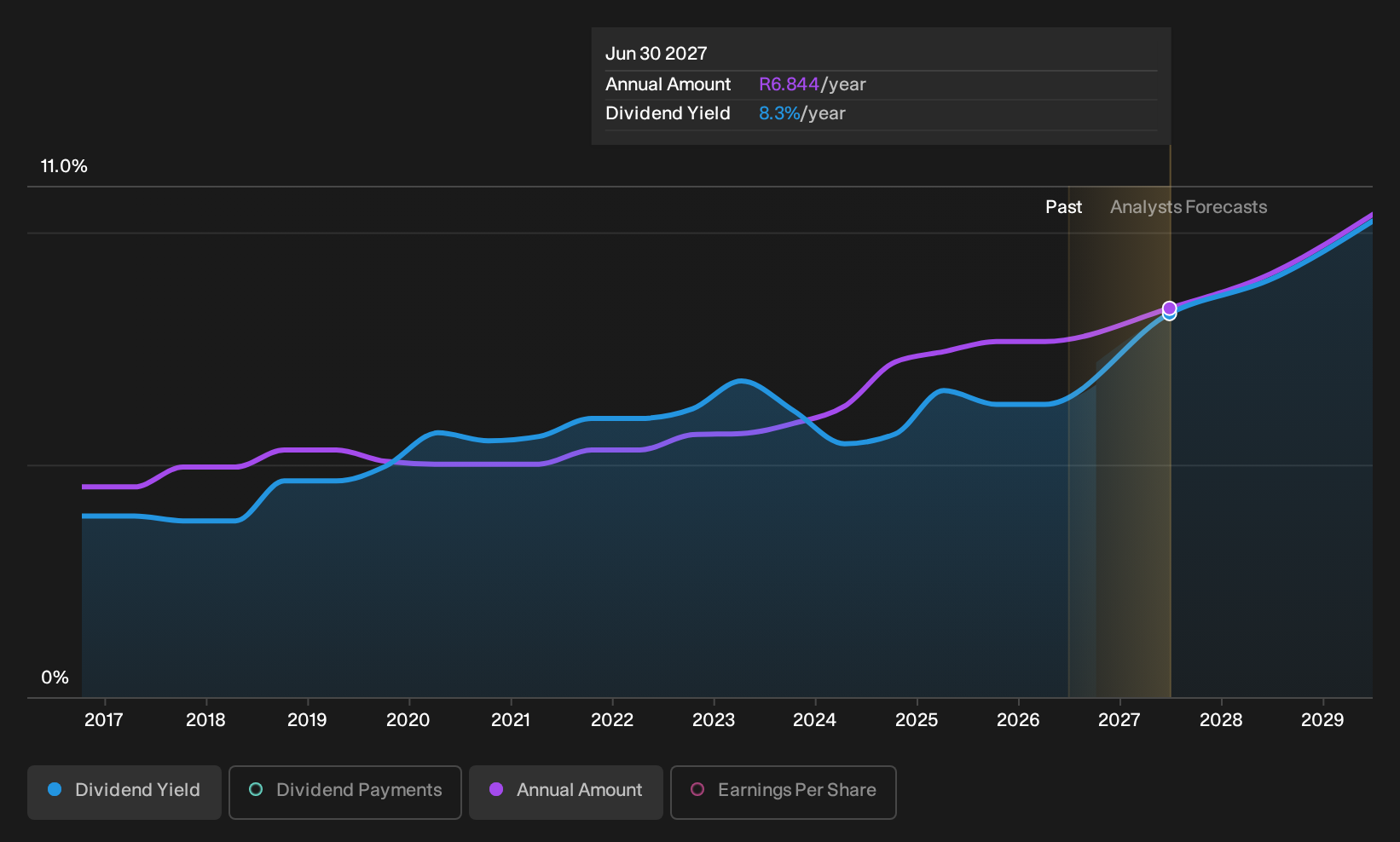Click the blue dot in Dividend Yield legend

point(55,789)
